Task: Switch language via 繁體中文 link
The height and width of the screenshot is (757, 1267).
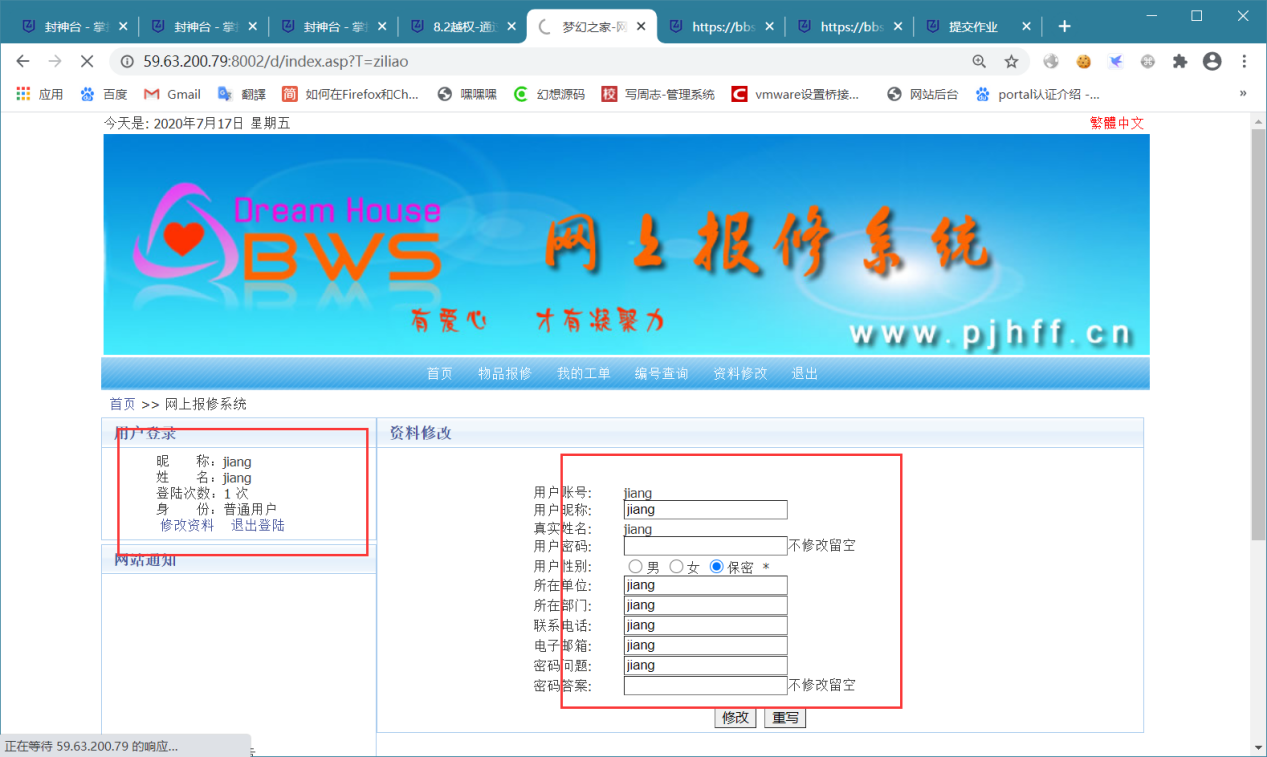Action: point(1117,123)
